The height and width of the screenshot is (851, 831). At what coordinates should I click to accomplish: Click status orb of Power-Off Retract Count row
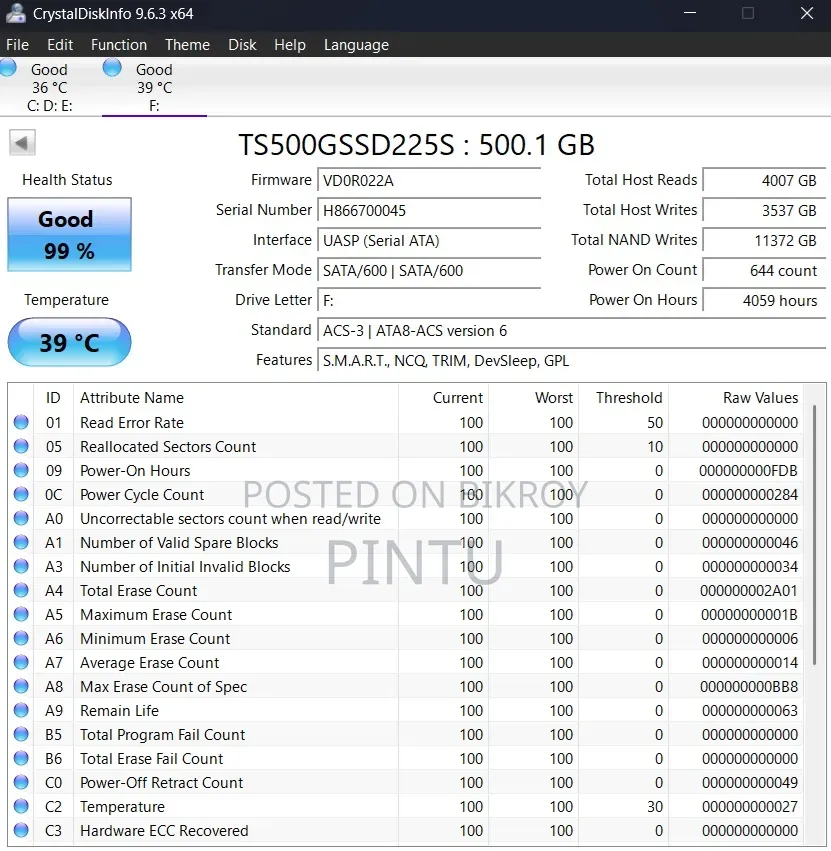21,782
